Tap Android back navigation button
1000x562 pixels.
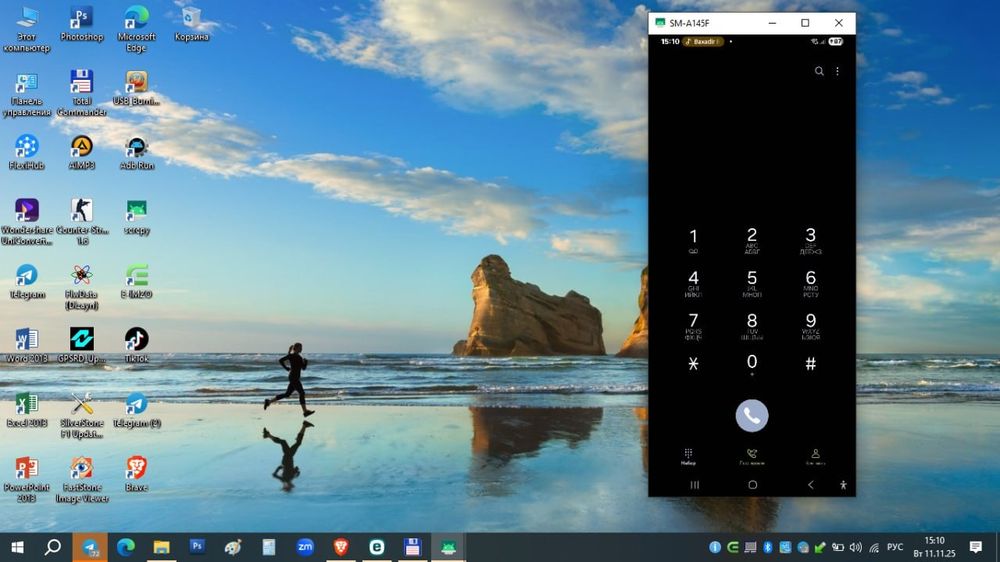click(811, 485)
